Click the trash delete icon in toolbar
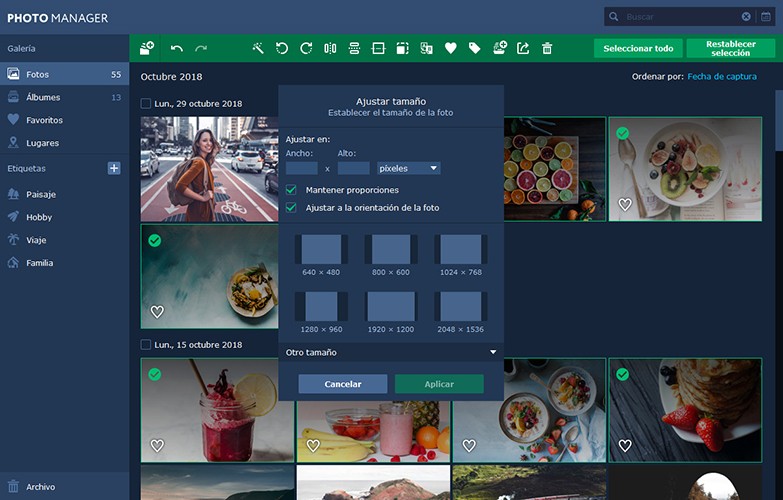The image size is (783, 500). pyautogui.click(x=547, y=48)
